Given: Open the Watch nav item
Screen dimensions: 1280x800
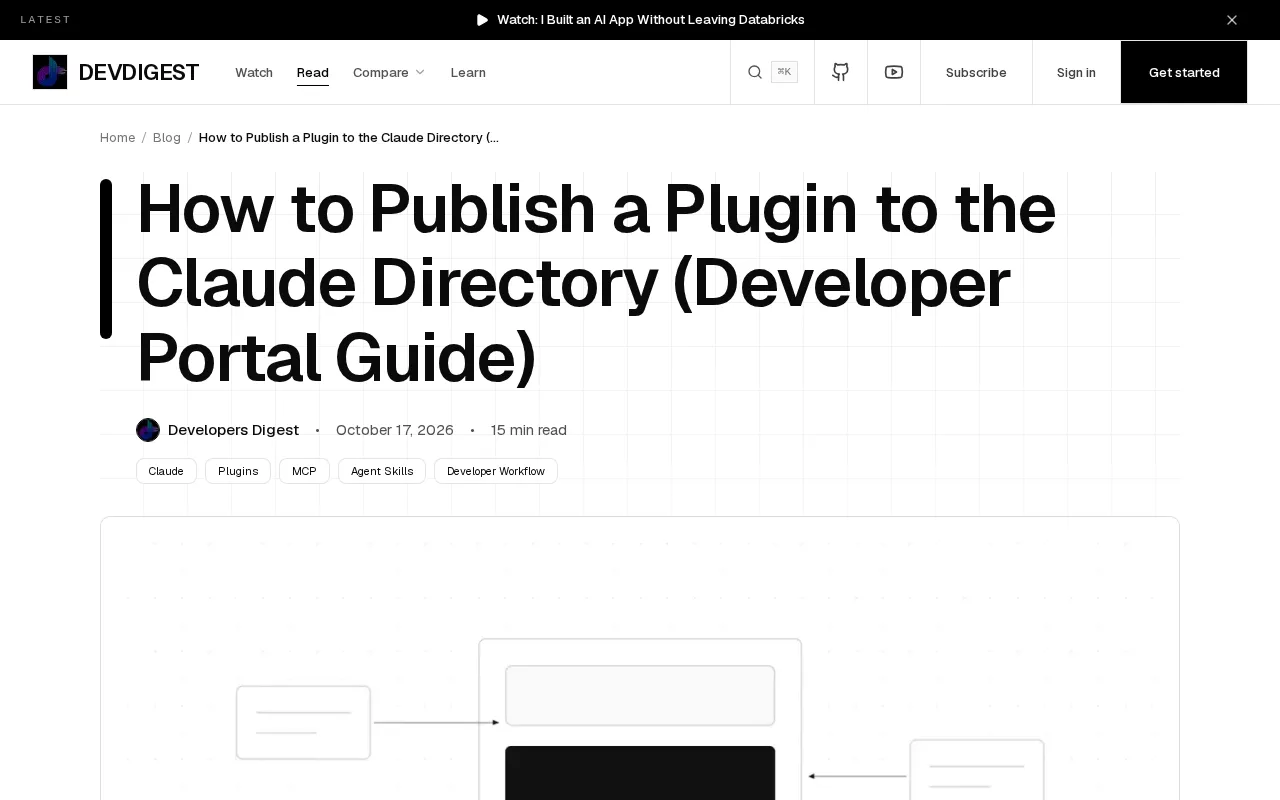Looking at the screenshot, I should [x=254, y=72].
